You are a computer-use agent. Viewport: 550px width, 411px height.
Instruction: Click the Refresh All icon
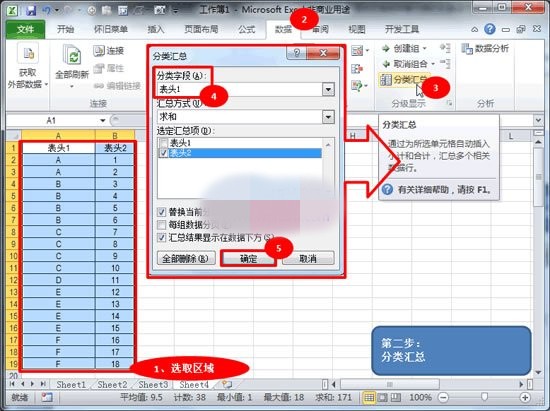(72, 55)
